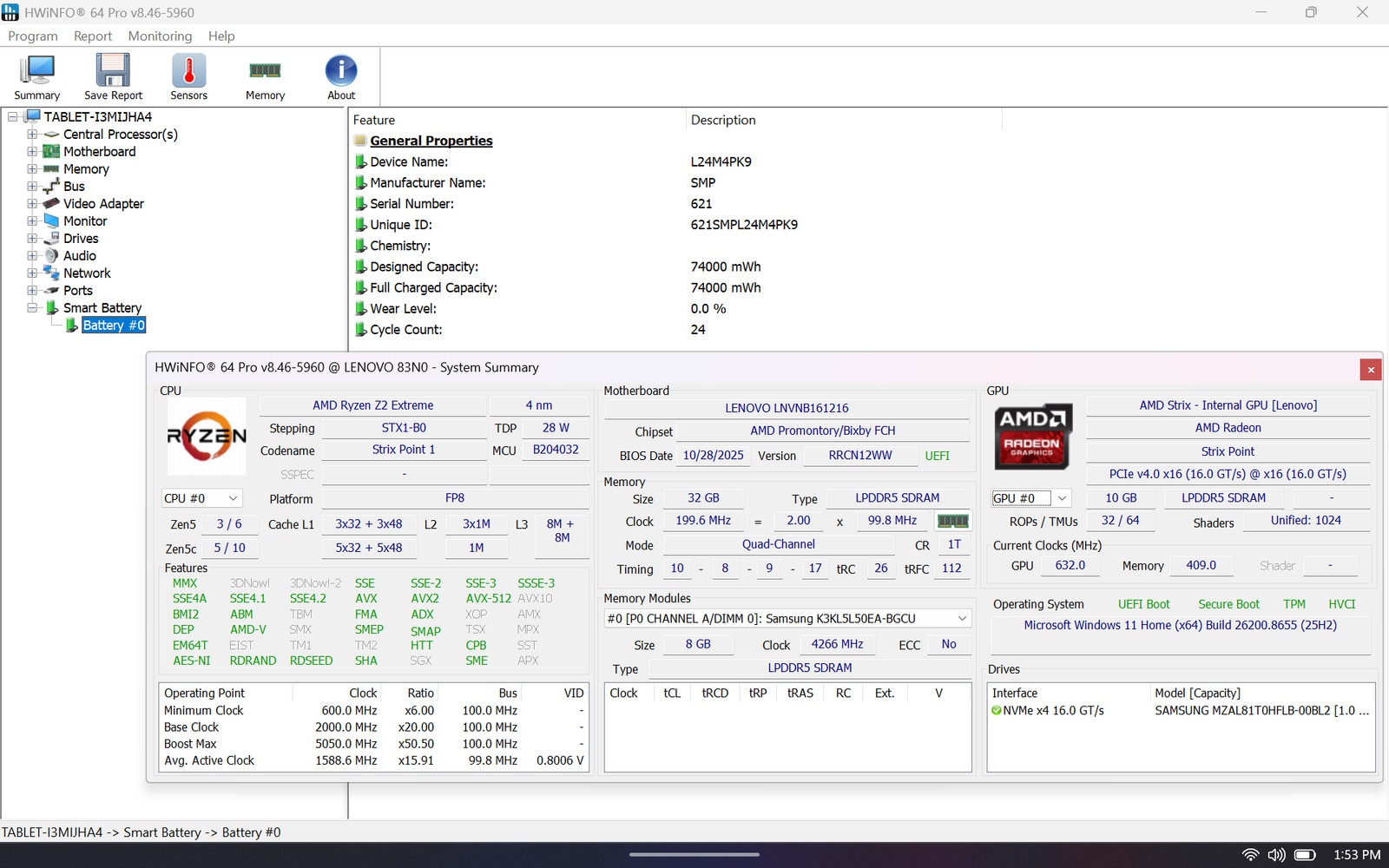
Task: Click the volume icon in the taskbar
Action: [1276, 855]
